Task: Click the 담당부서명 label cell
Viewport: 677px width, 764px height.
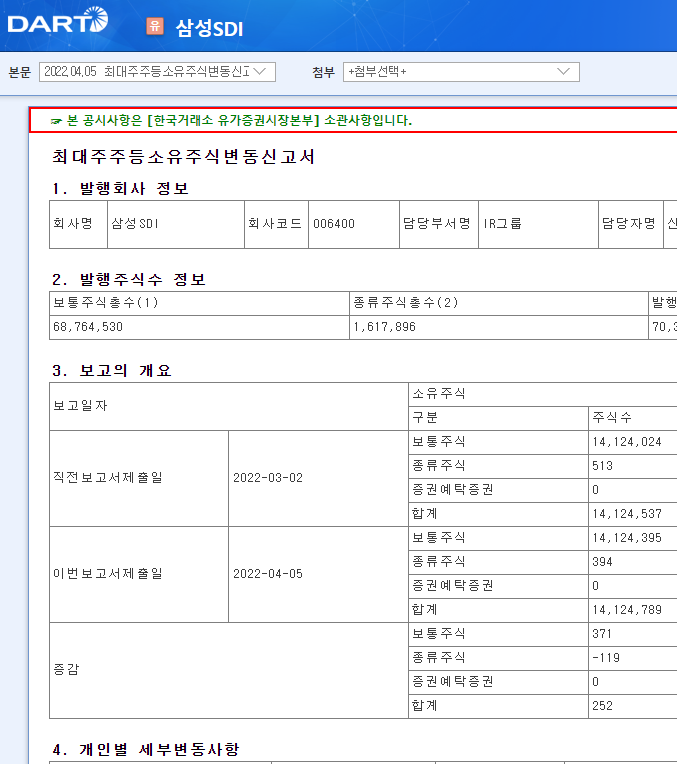Action: (x=439, y=224)
